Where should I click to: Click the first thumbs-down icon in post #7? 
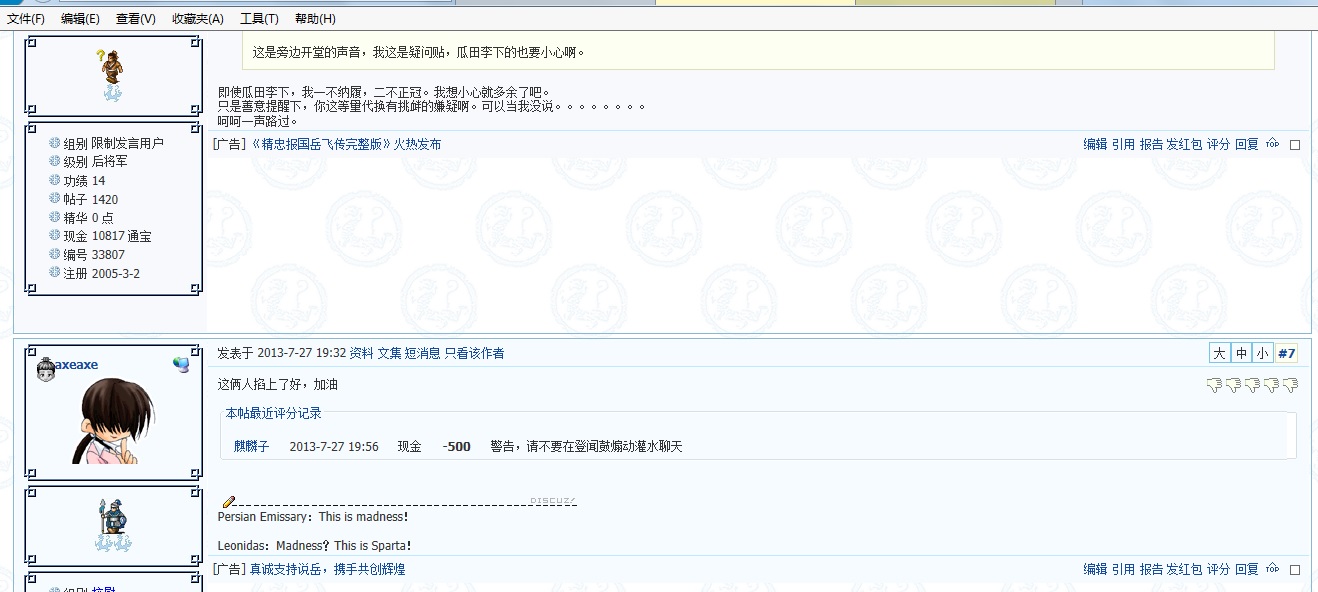point(1215,385)
